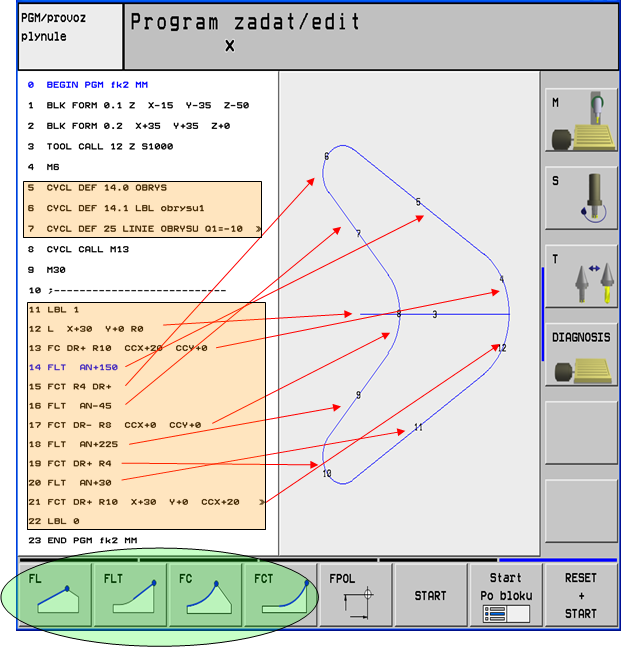
Task: Select line 19 FCT DR+ R4
Action: (70, 463)
